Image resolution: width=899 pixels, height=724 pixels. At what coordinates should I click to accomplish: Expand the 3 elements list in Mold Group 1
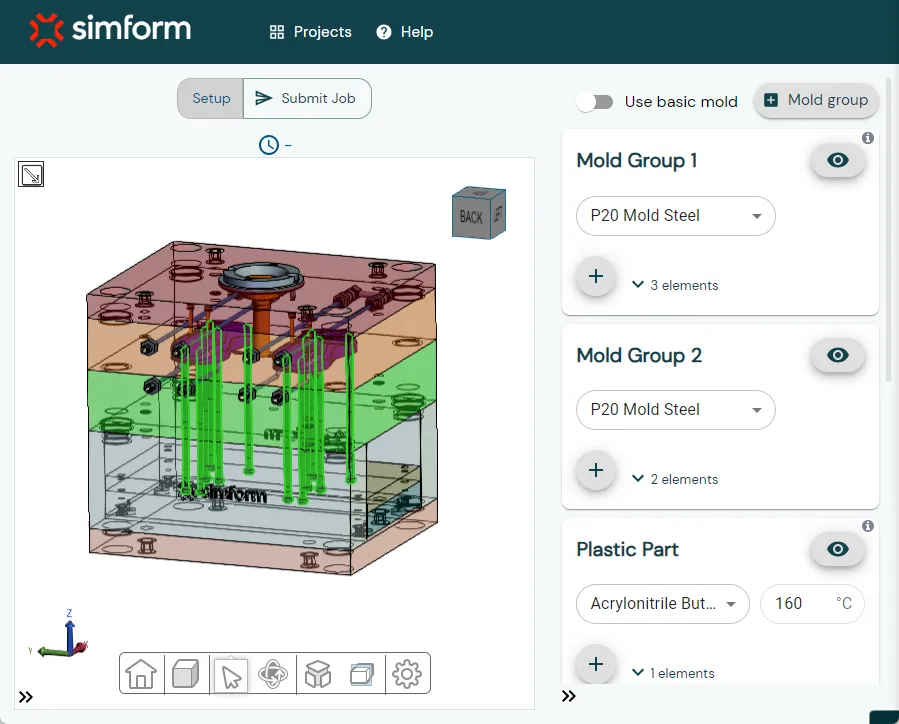point(675,285)
